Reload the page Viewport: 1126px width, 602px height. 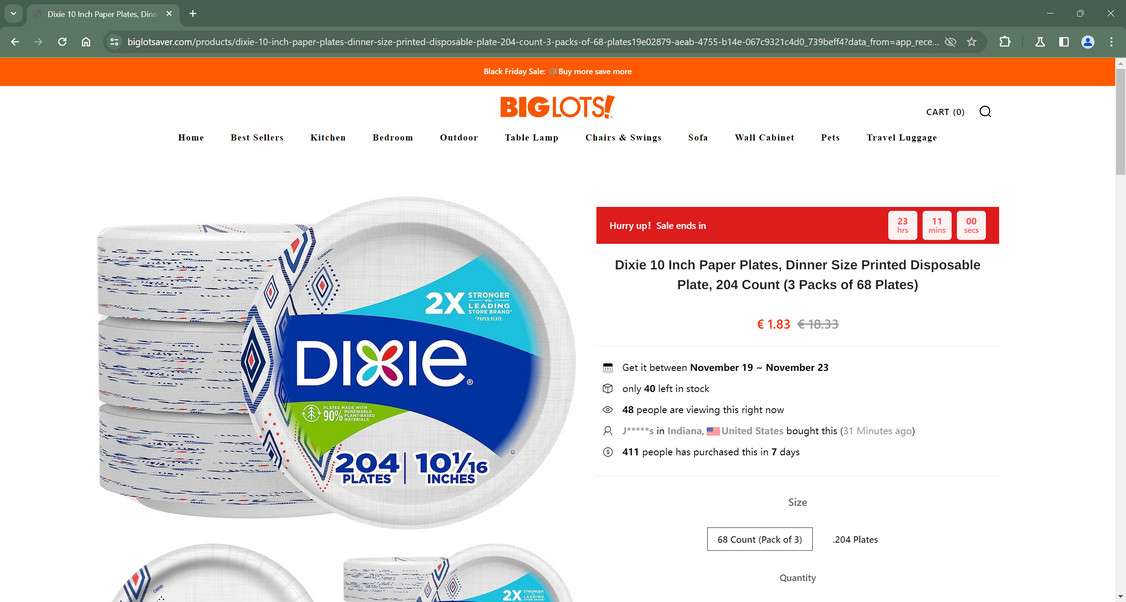pyautogui.click(x=62, y=42)
